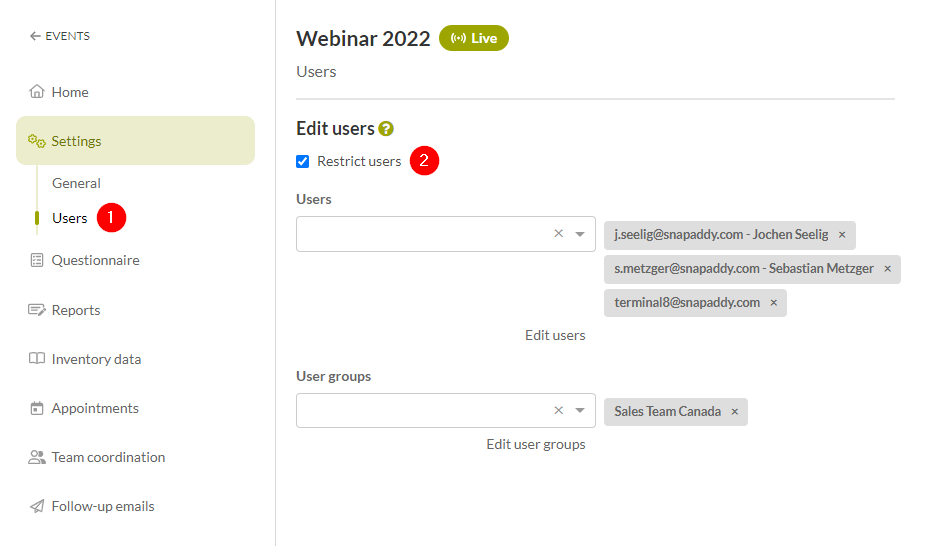Click the Settings gears icon
The width and height of the screenshot is (930, 546).
coord(37,141)
